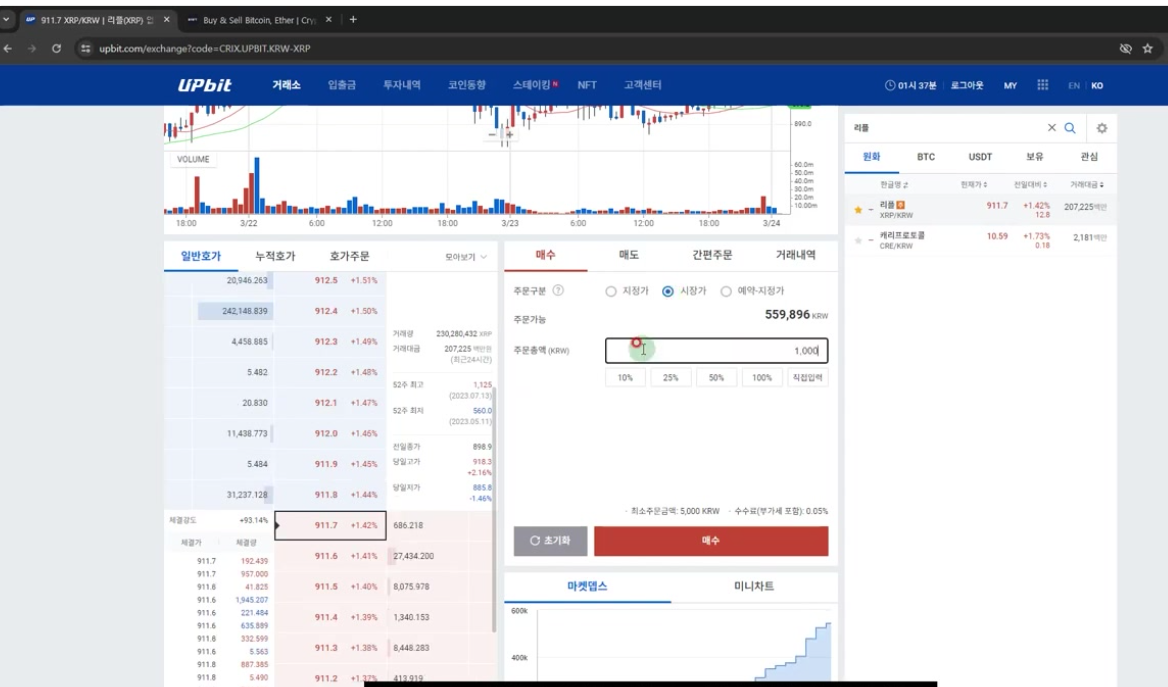Open the 고객센터 menu
Image resolution: width=1168 pixels, height=687 pixels.
pyautogui.click(x=643, y=85)
